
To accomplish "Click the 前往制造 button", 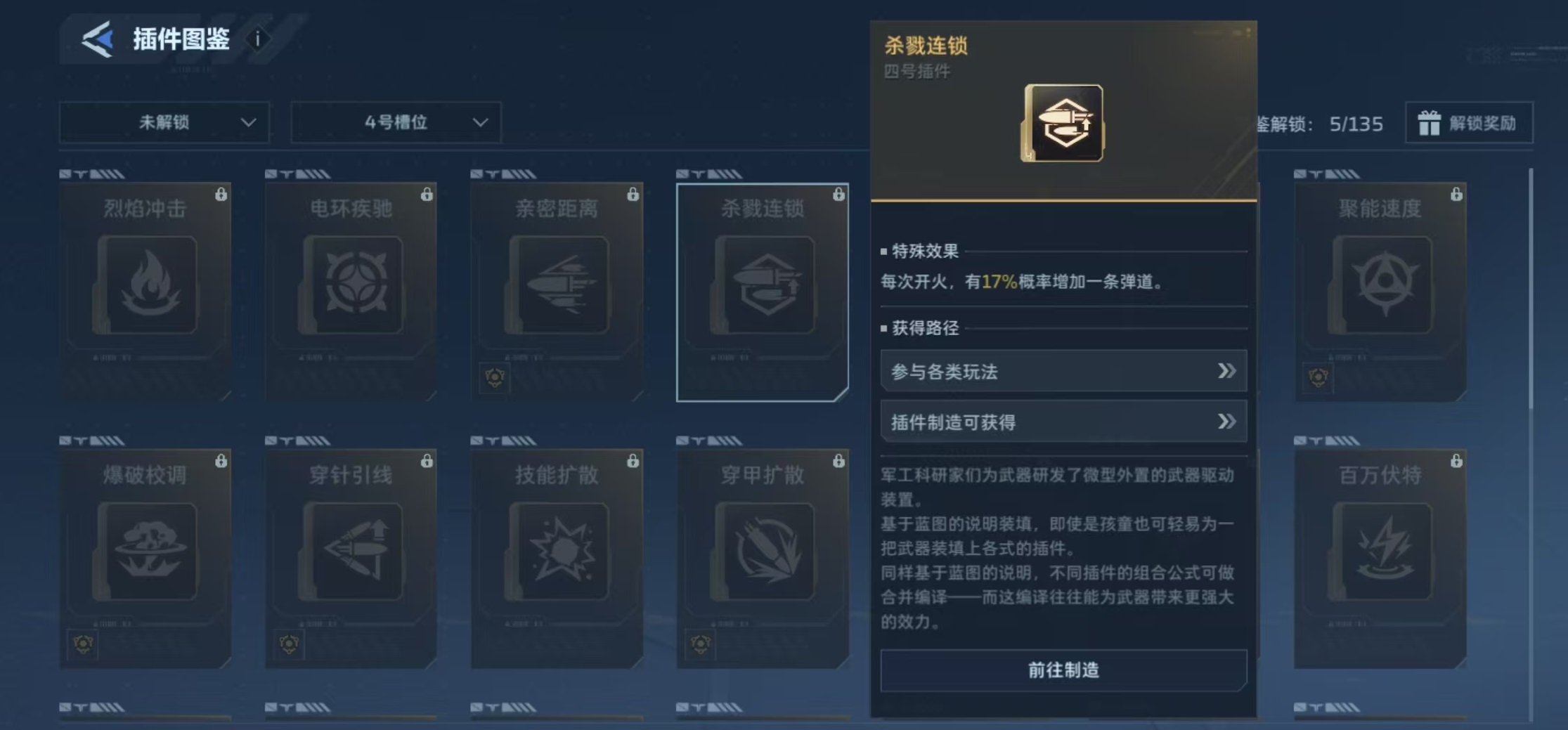I will (1063, 670).
